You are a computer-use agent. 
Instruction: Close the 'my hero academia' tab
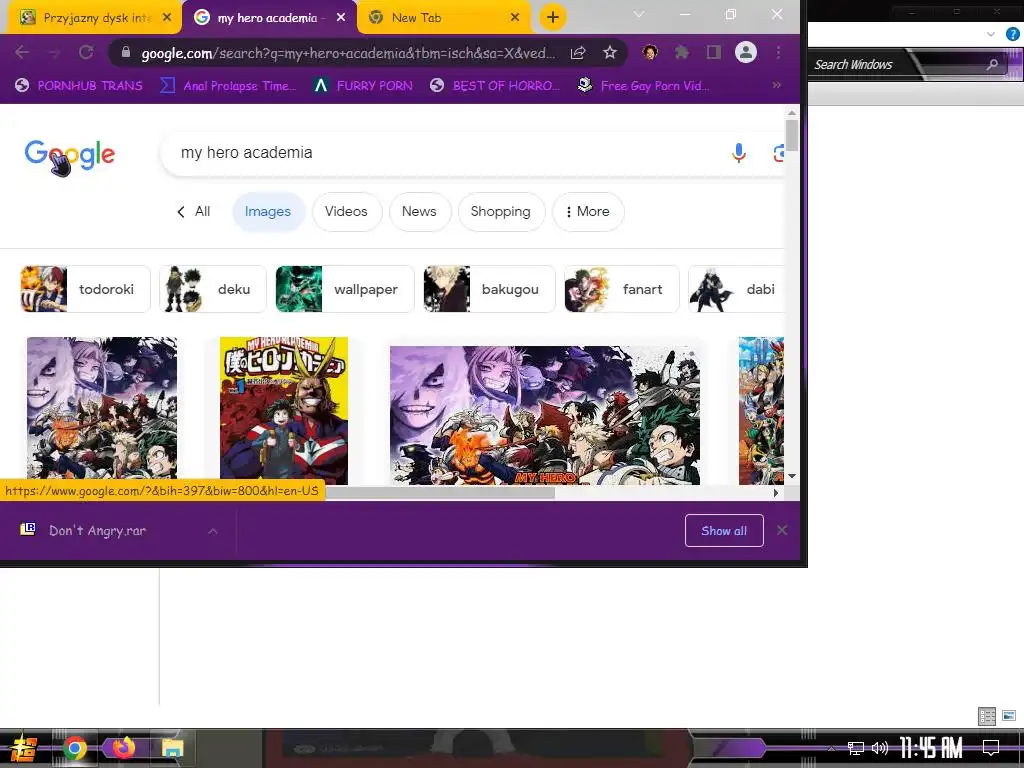(341, 18)
